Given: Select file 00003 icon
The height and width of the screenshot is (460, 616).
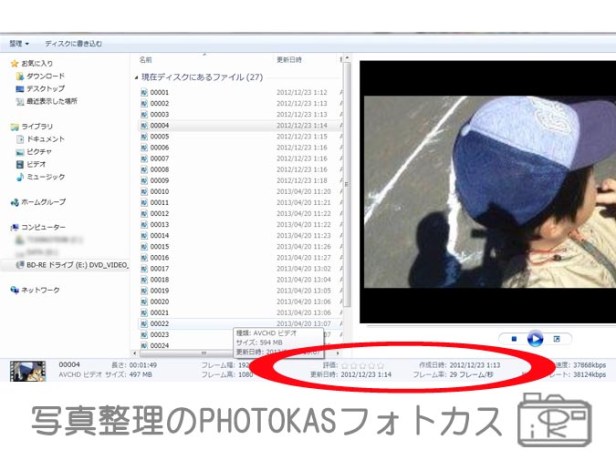Looking at the screenshot, I should 144,115.
